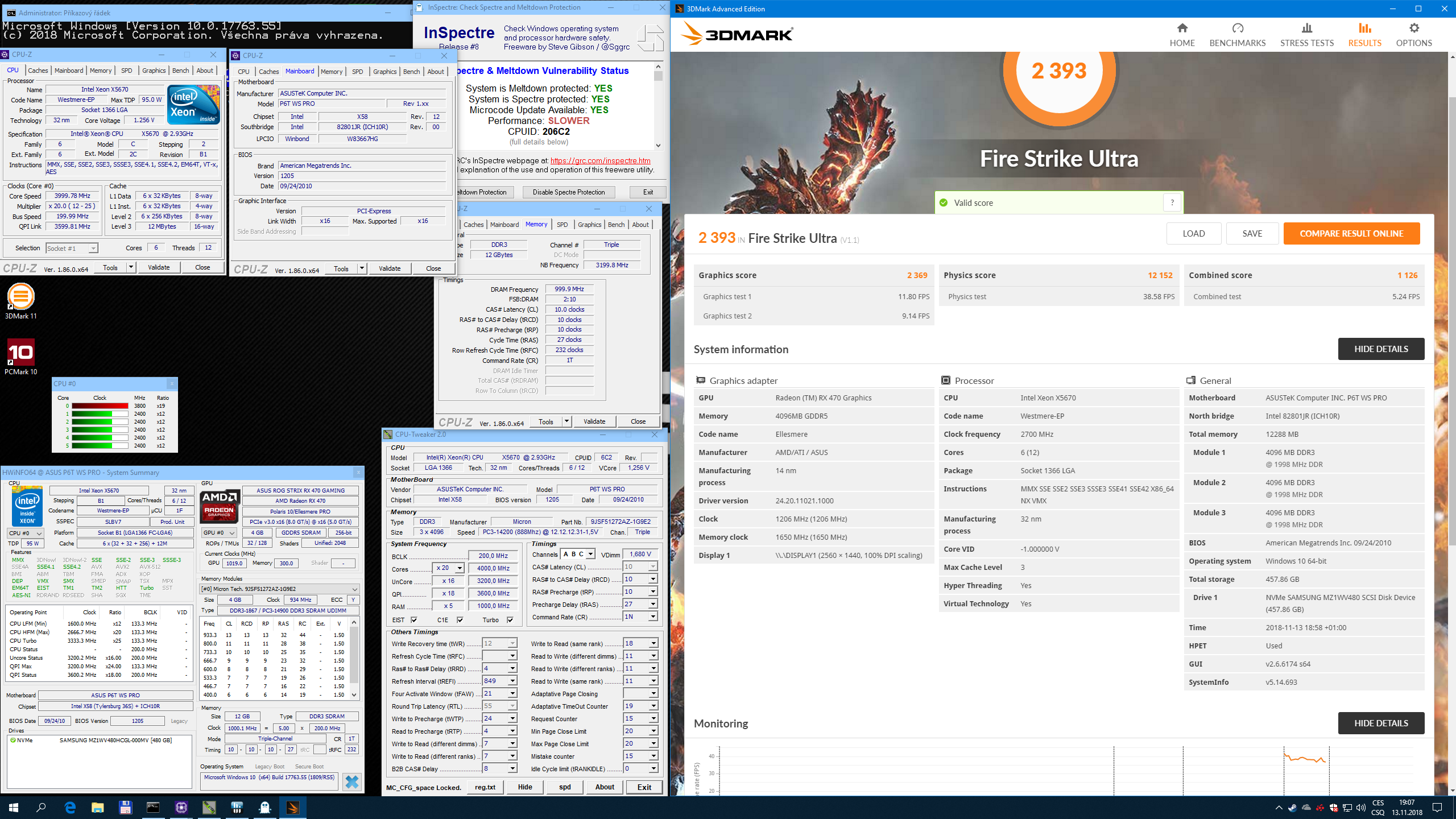Click the 3DMark RESULTS chart icon

point(1364,28)
